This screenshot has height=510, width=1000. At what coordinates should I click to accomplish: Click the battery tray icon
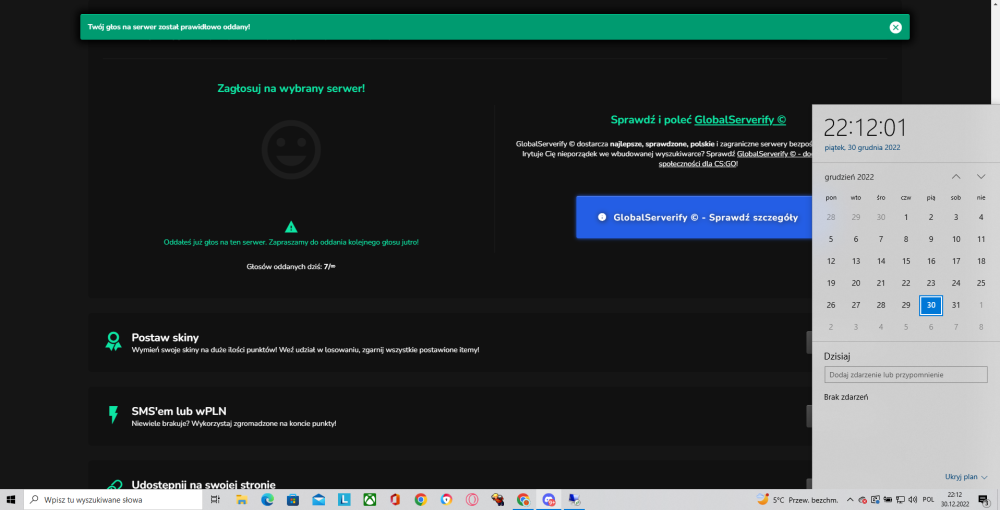pos(887,500)
